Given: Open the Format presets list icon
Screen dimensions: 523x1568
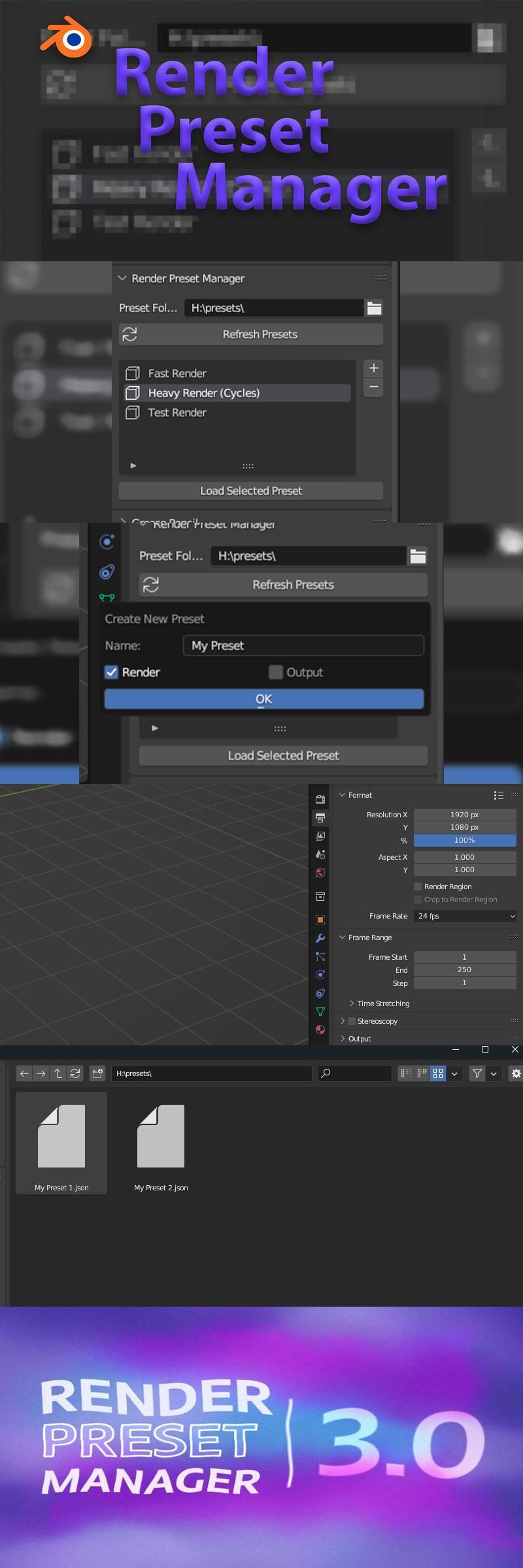Looking at the screenshot, I should point(499,795).
